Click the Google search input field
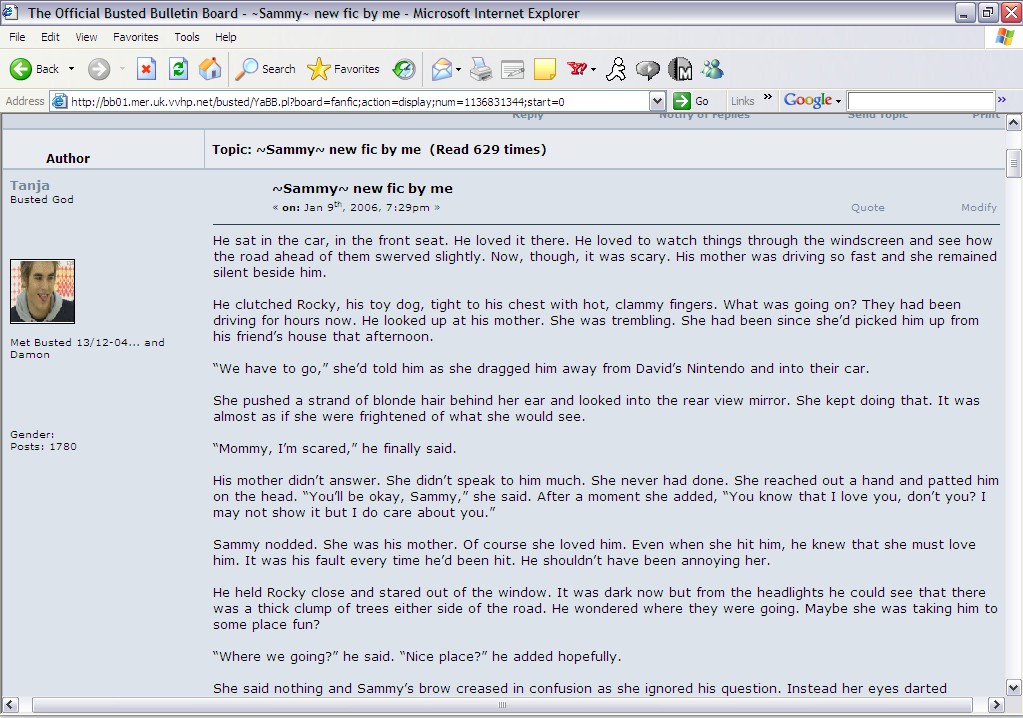 pyautogui.click(x=920, y=101)
